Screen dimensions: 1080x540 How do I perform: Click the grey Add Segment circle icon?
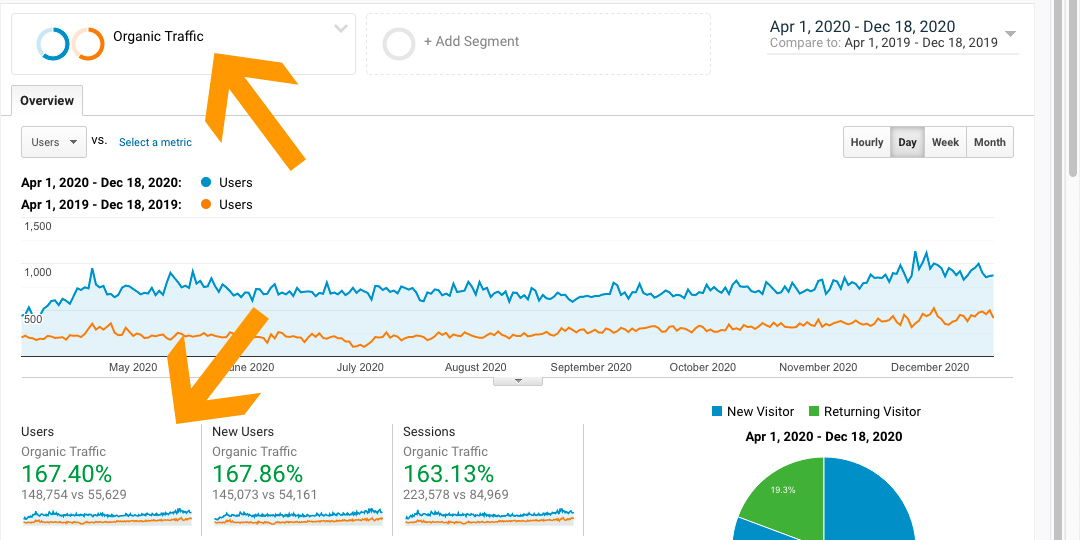pos(399,43)
